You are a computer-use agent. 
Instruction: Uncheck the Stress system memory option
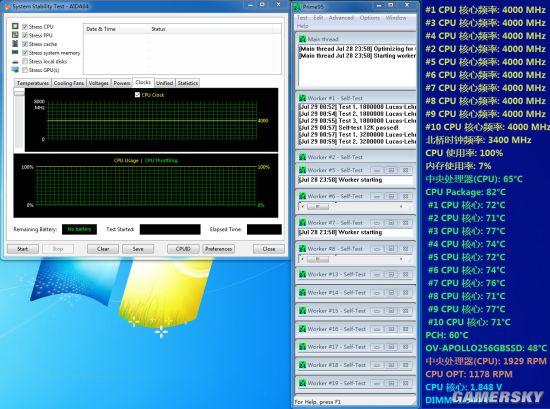coord(25,53)
